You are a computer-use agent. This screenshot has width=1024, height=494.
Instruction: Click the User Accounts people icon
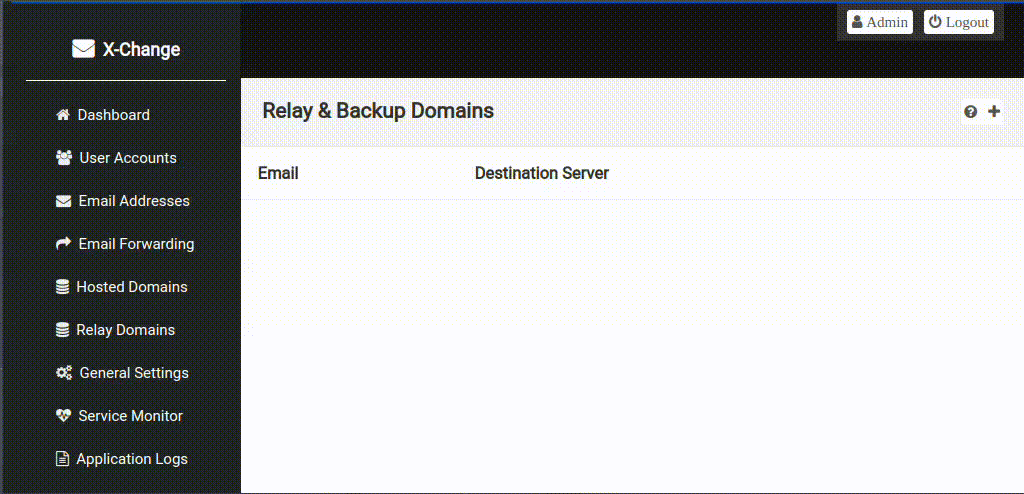click(64, 158)
